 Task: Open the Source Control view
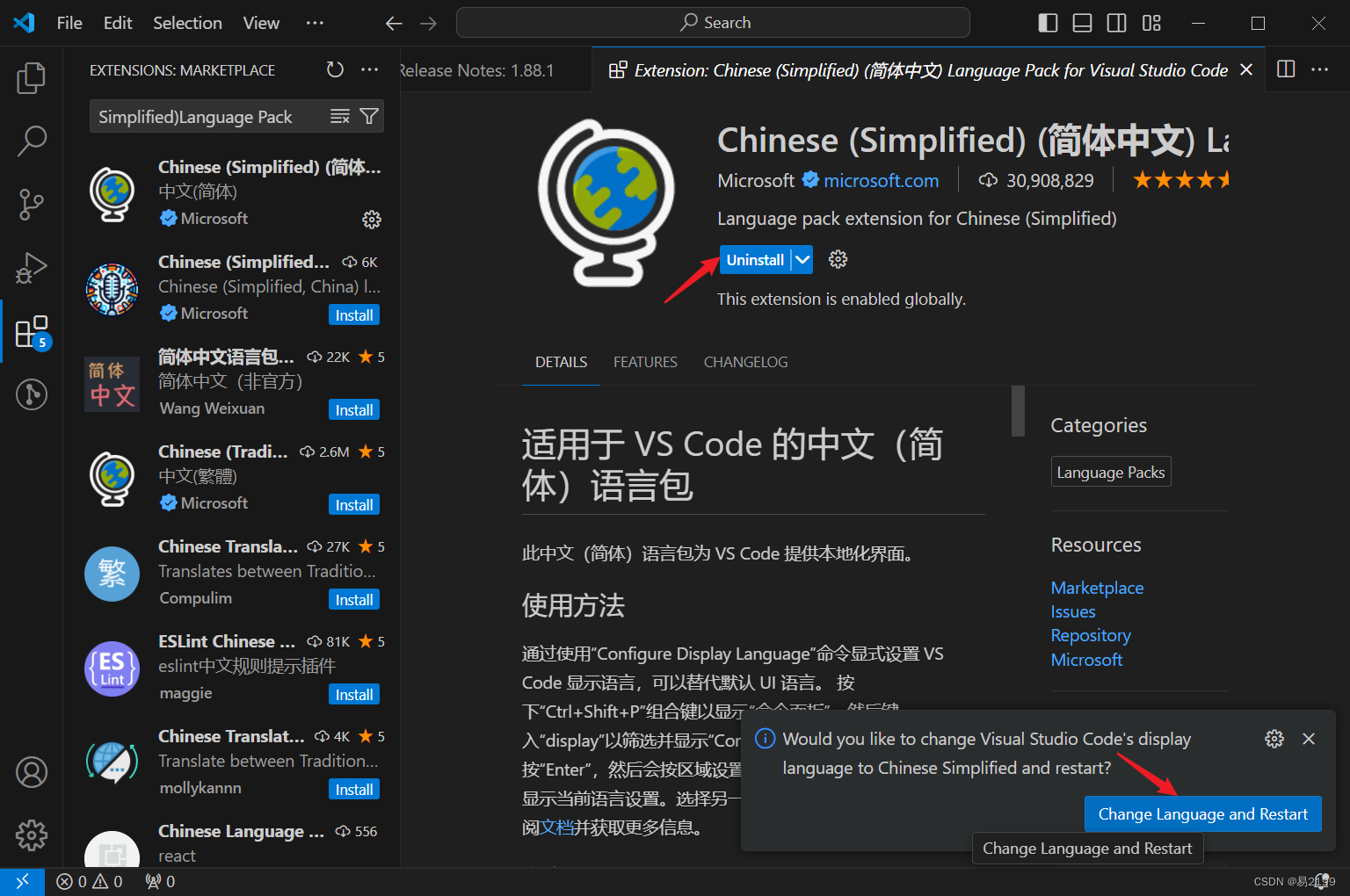click(x=32, y=204)
